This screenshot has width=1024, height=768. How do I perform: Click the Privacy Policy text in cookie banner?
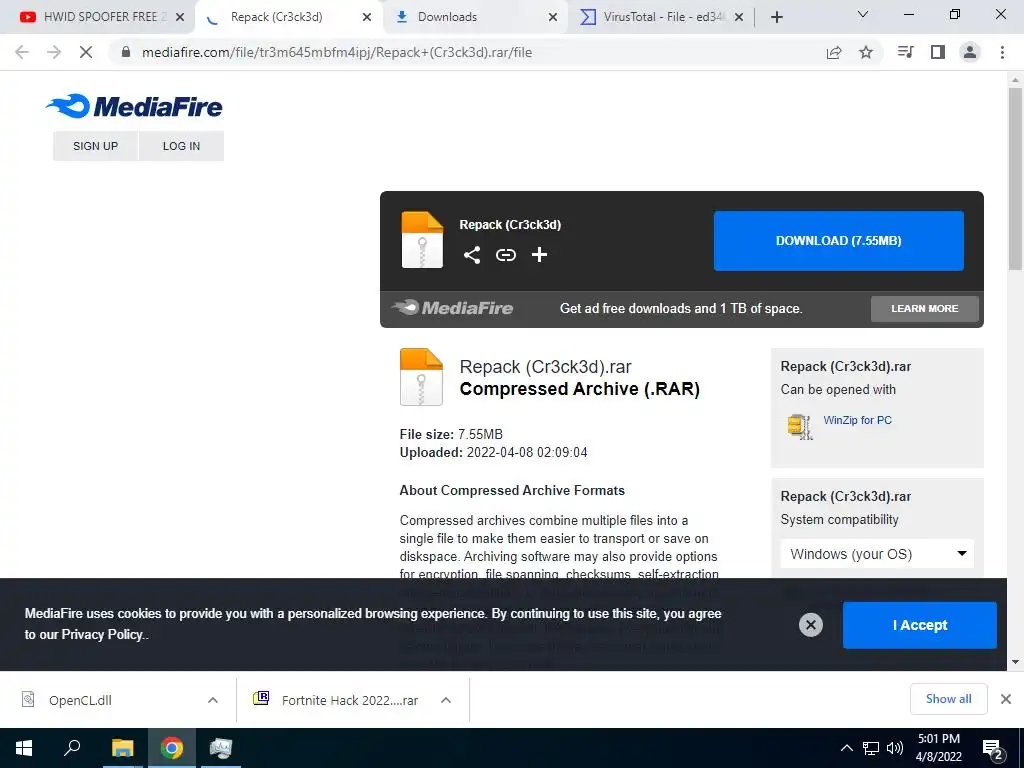pos(102,634)
